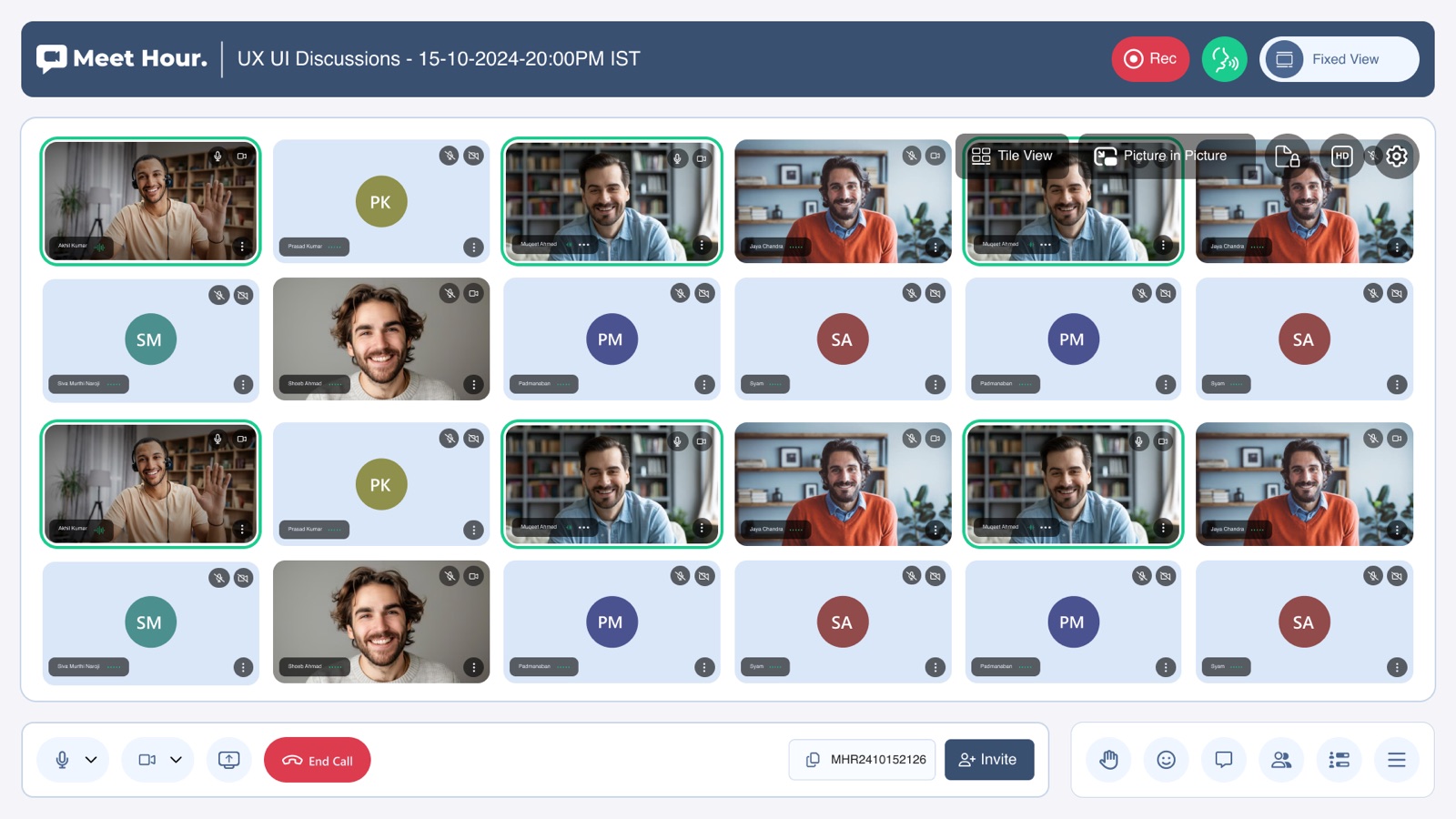Open three-dot options on top-row Prasad Kumar tile
The width and height of the screenshot is (1456, 819).
(473, 247)
